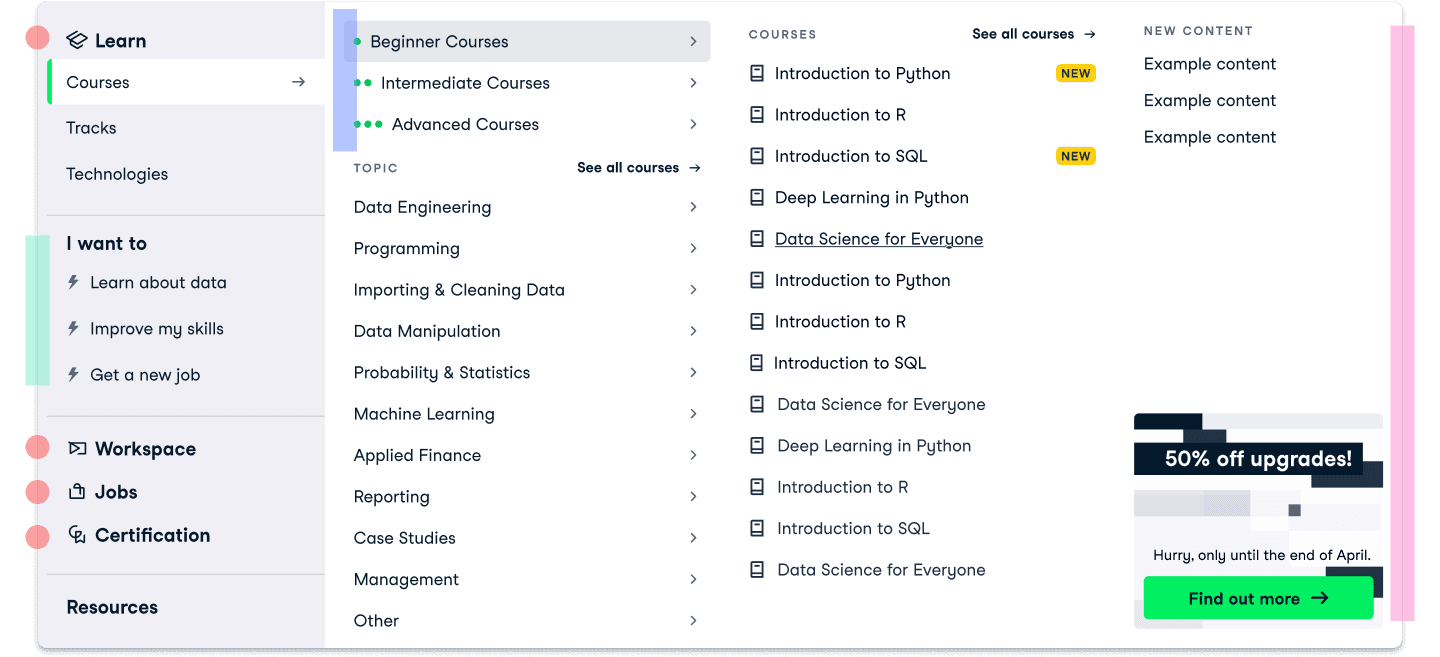Open the Tracks menu item

91,128
